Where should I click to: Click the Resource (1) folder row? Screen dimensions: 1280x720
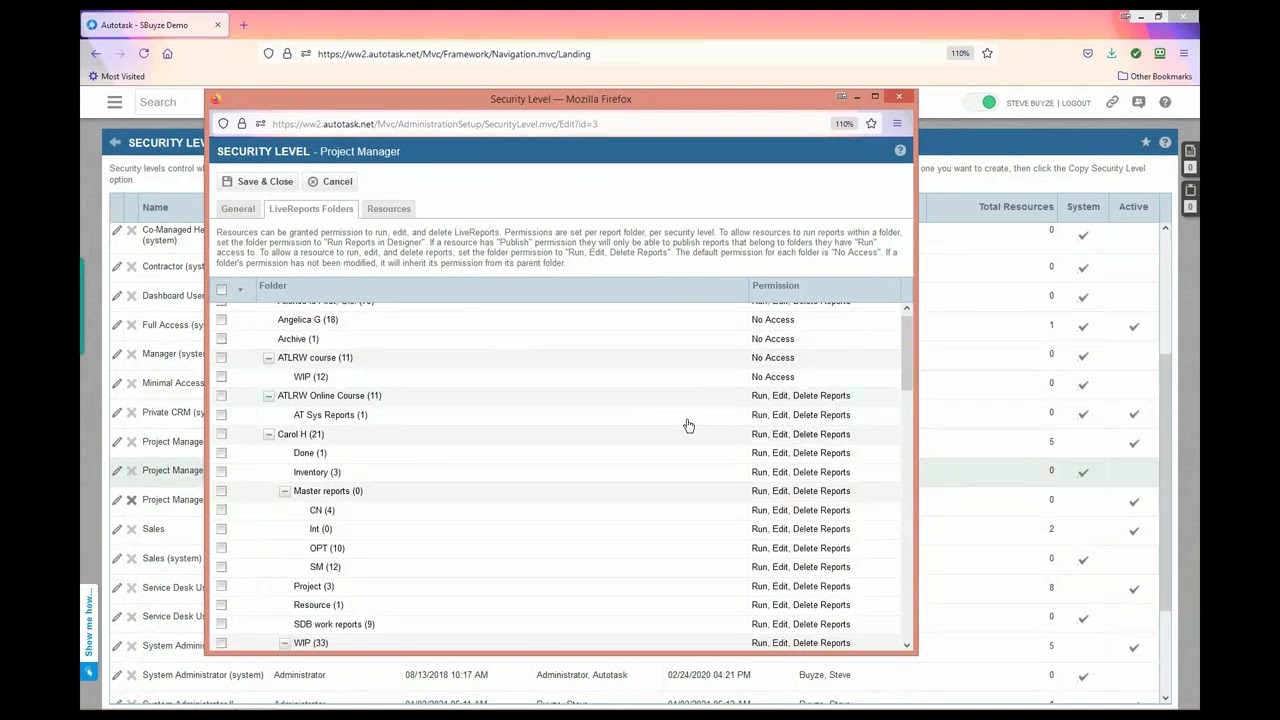coord(558,605)
